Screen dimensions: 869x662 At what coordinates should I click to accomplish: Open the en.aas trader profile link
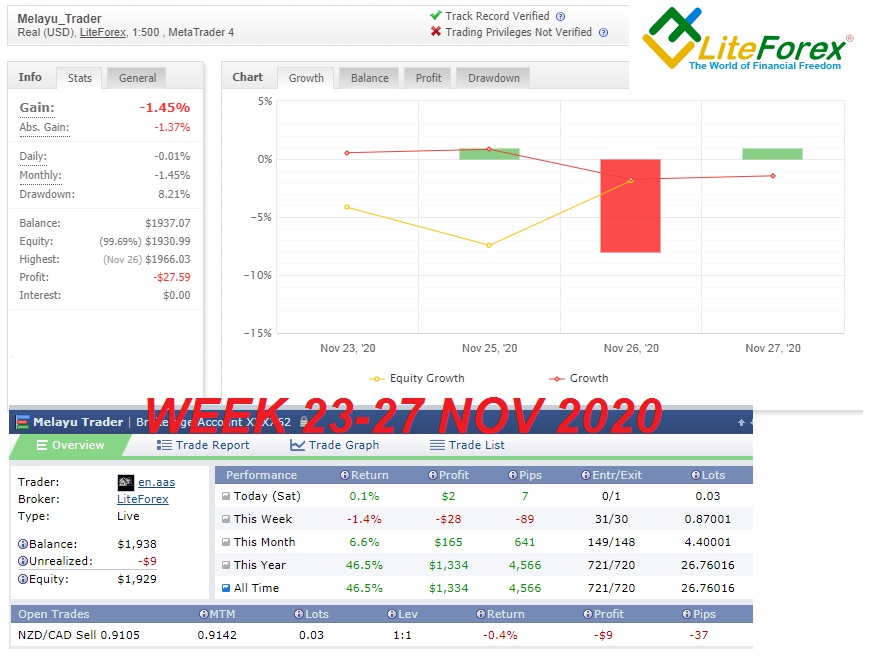point(157,483)
